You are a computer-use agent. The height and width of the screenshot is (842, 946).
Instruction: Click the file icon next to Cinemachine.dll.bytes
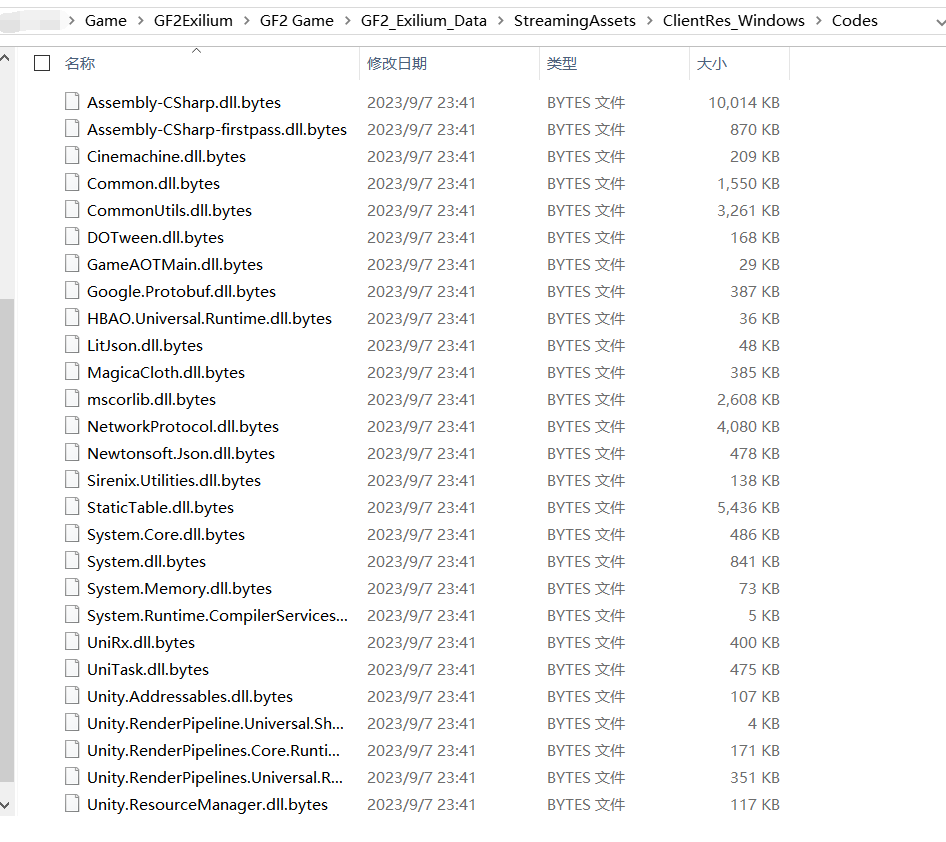71,156
